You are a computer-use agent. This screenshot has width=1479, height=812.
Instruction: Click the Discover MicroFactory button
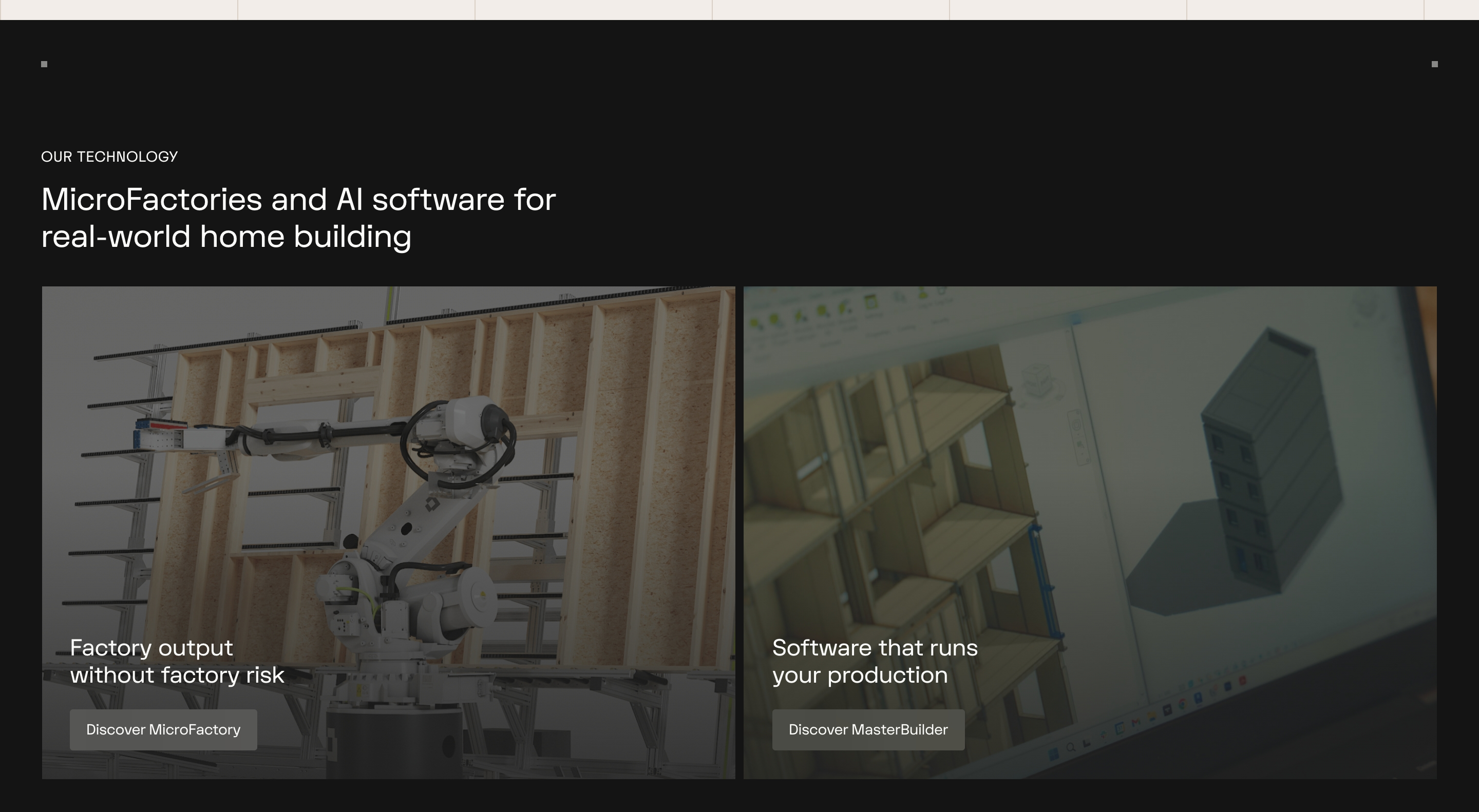163,729
